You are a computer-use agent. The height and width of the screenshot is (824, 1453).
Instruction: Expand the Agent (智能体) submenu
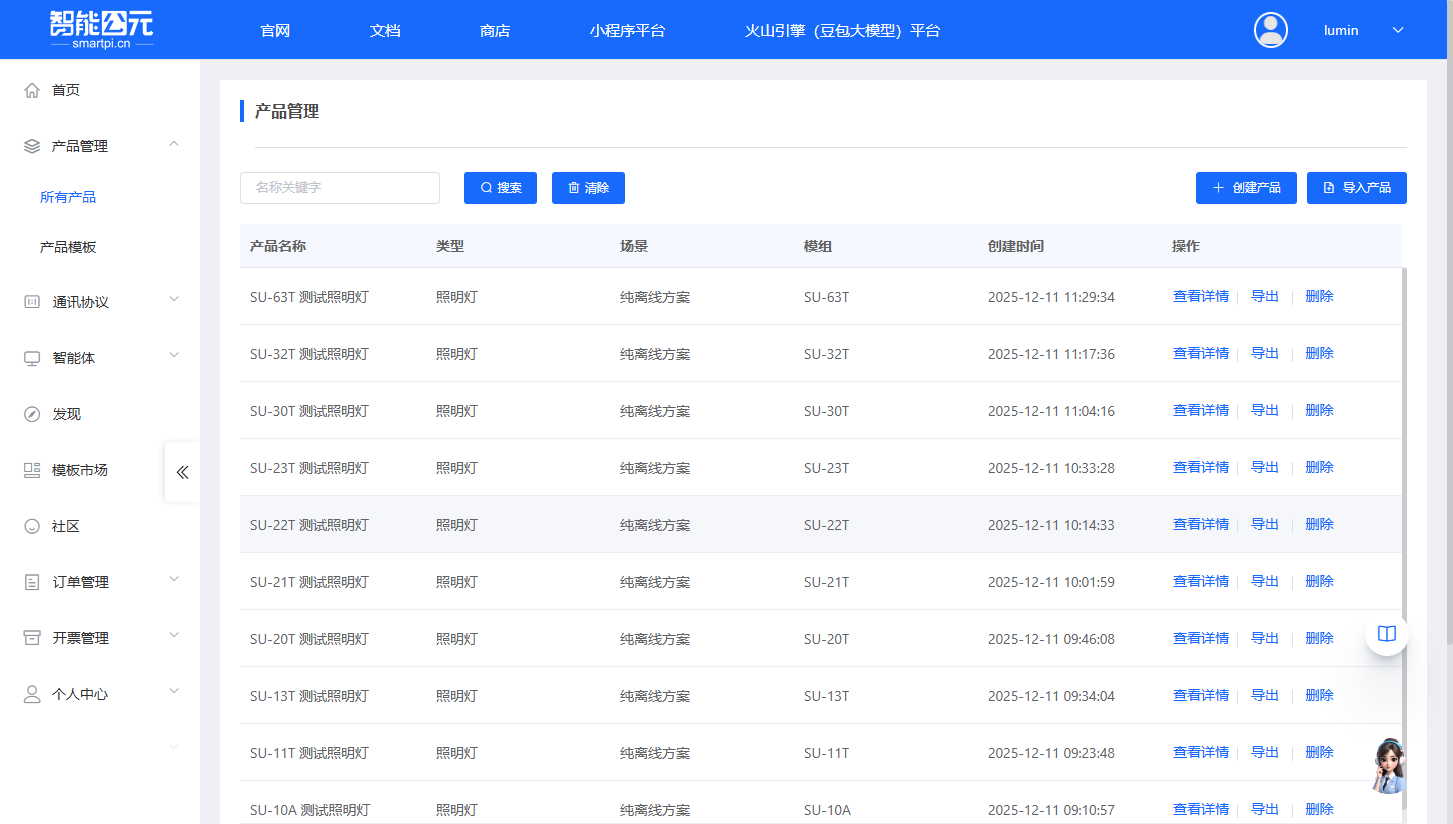coord(174,355)
